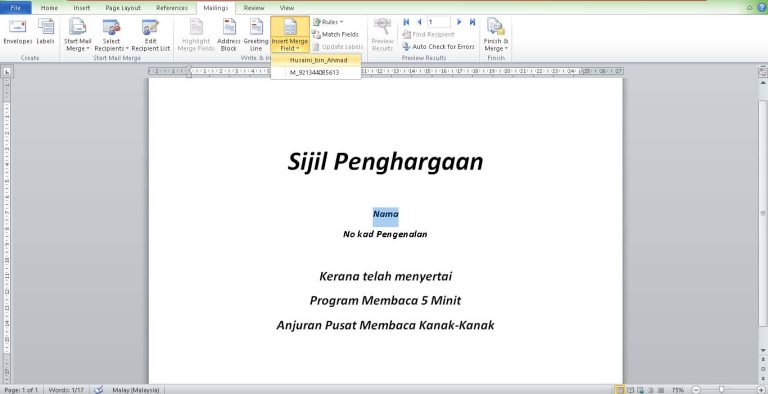The width and height of the screenshot is (768, 394).
Task: Click Find Recipient
Action: point(429,34)
